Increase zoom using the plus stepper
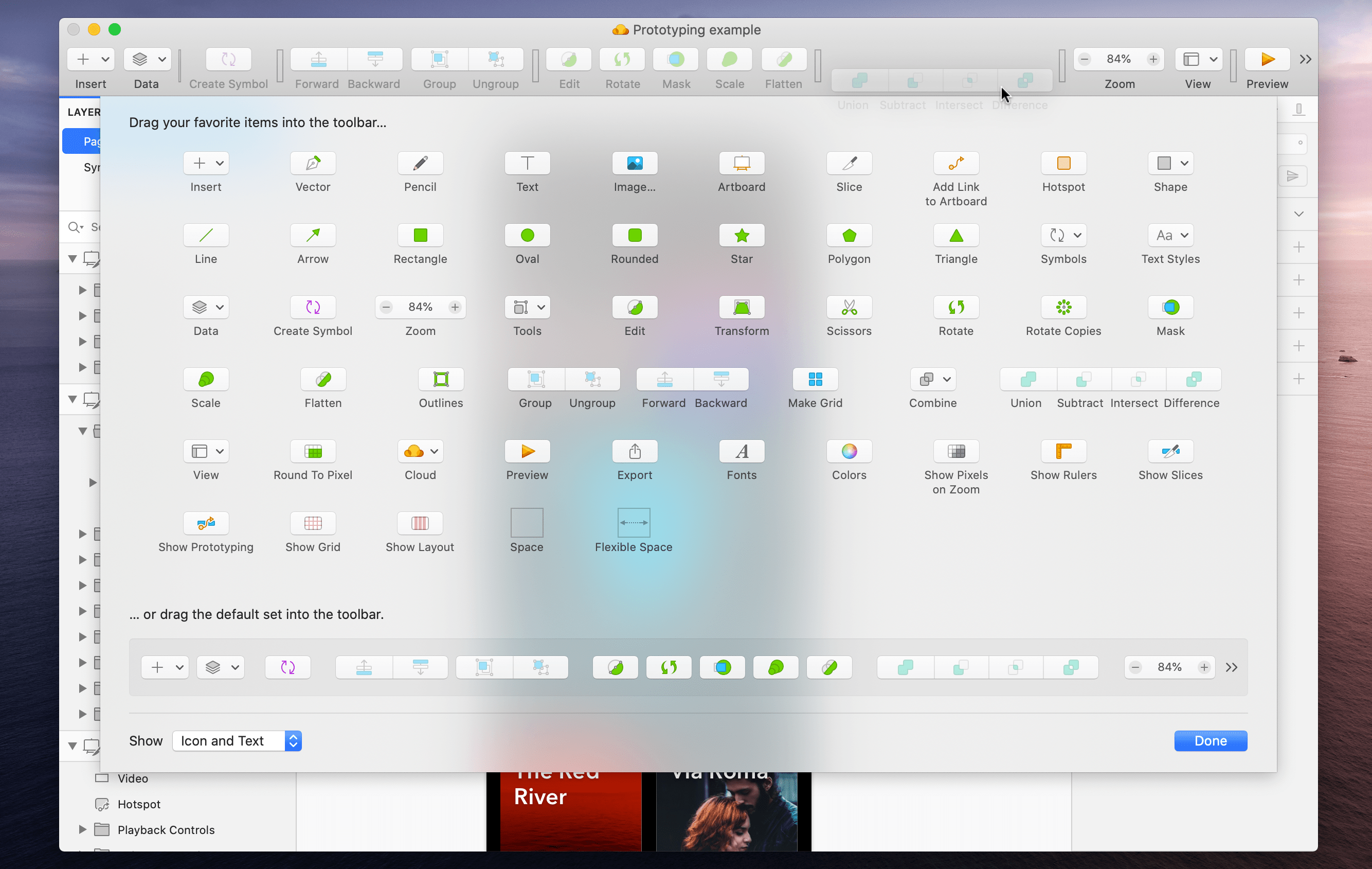This screenshot has height=869, width=1372. 1152,59
